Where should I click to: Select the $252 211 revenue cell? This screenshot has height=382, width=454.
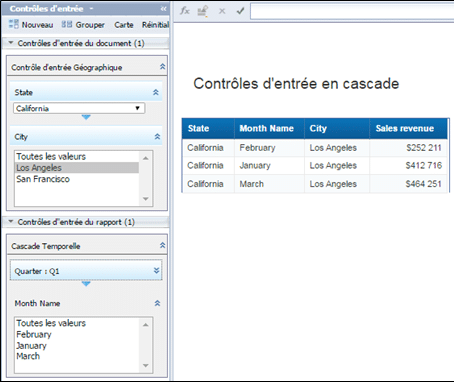coord(408,148)
